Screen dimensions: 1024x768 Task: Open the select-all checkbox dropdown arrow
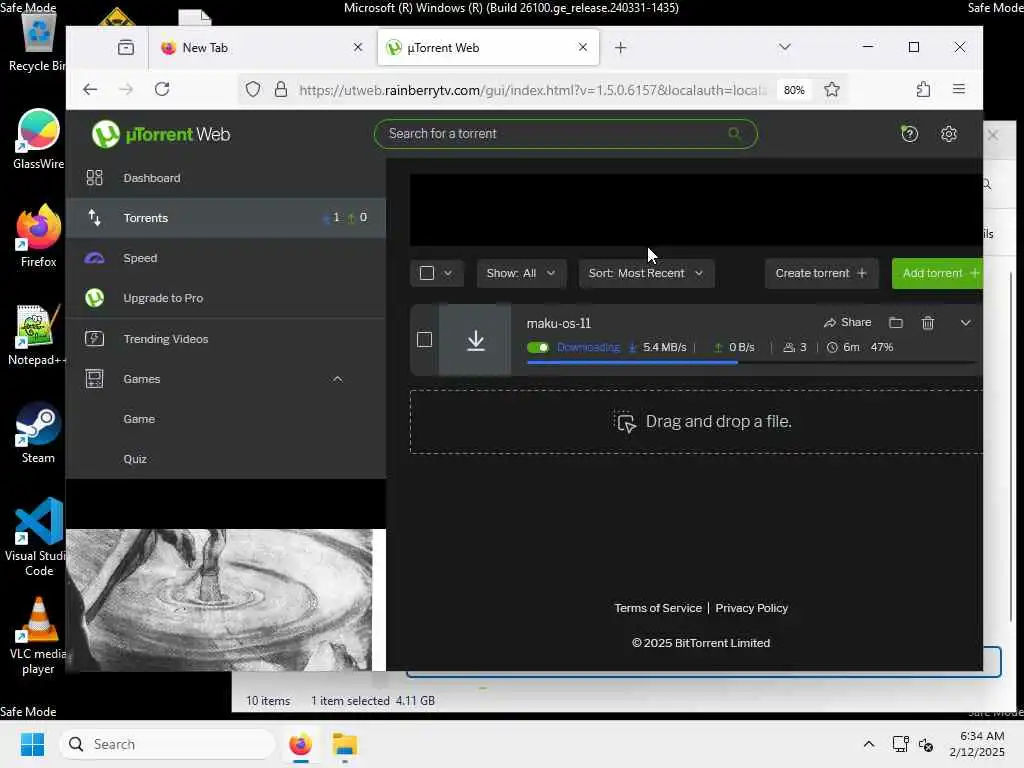[448, 273]
